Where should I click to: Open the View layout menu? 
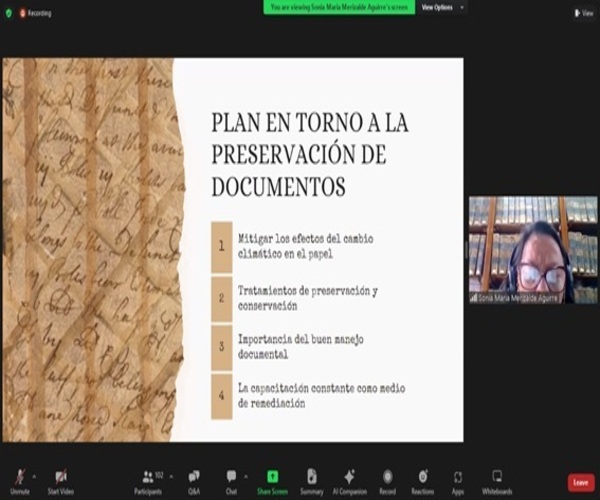pyautogui.click(x=584, y=13)
